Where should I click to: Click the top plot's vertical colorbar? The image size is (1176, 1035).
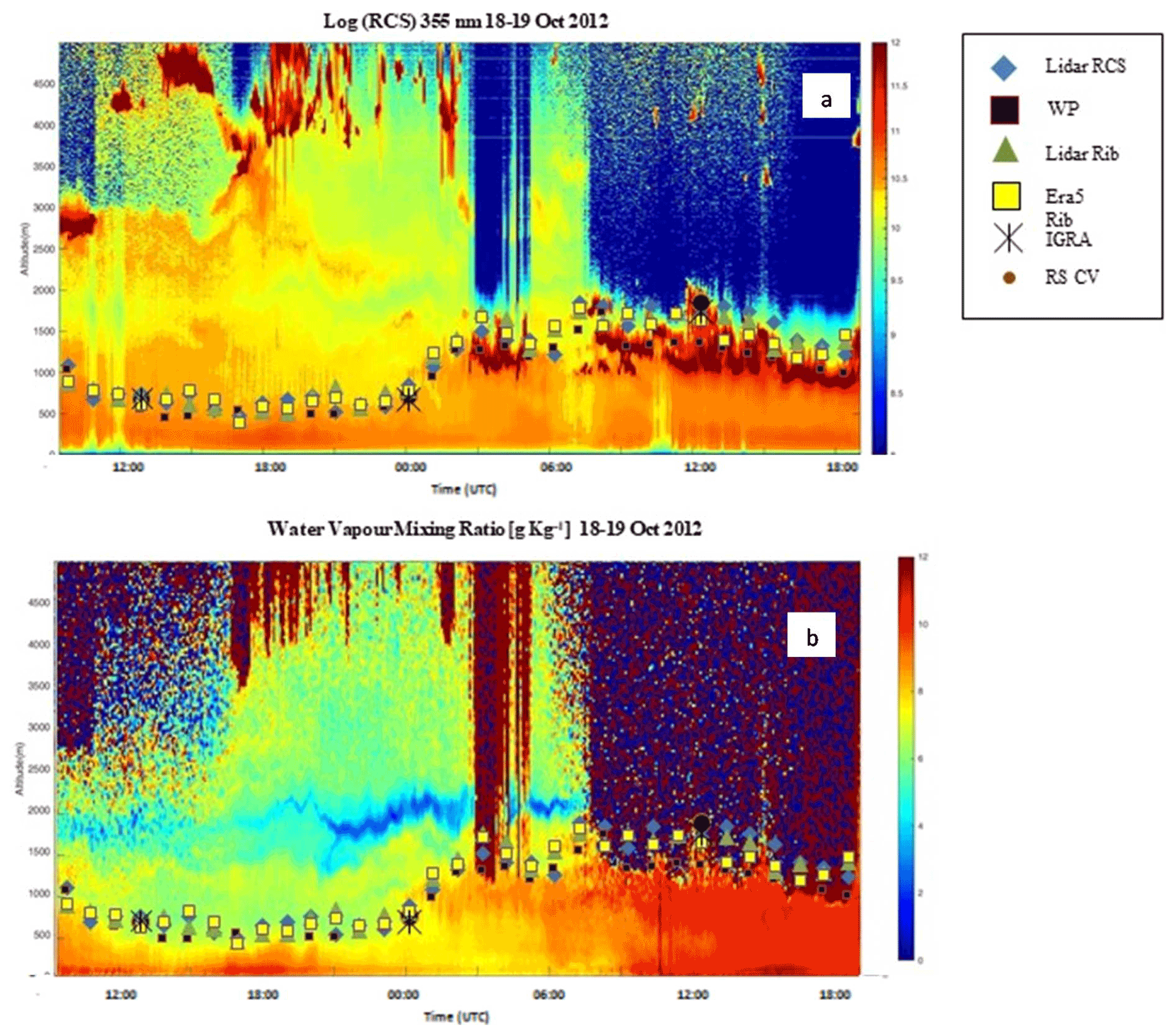pos(879,247)
